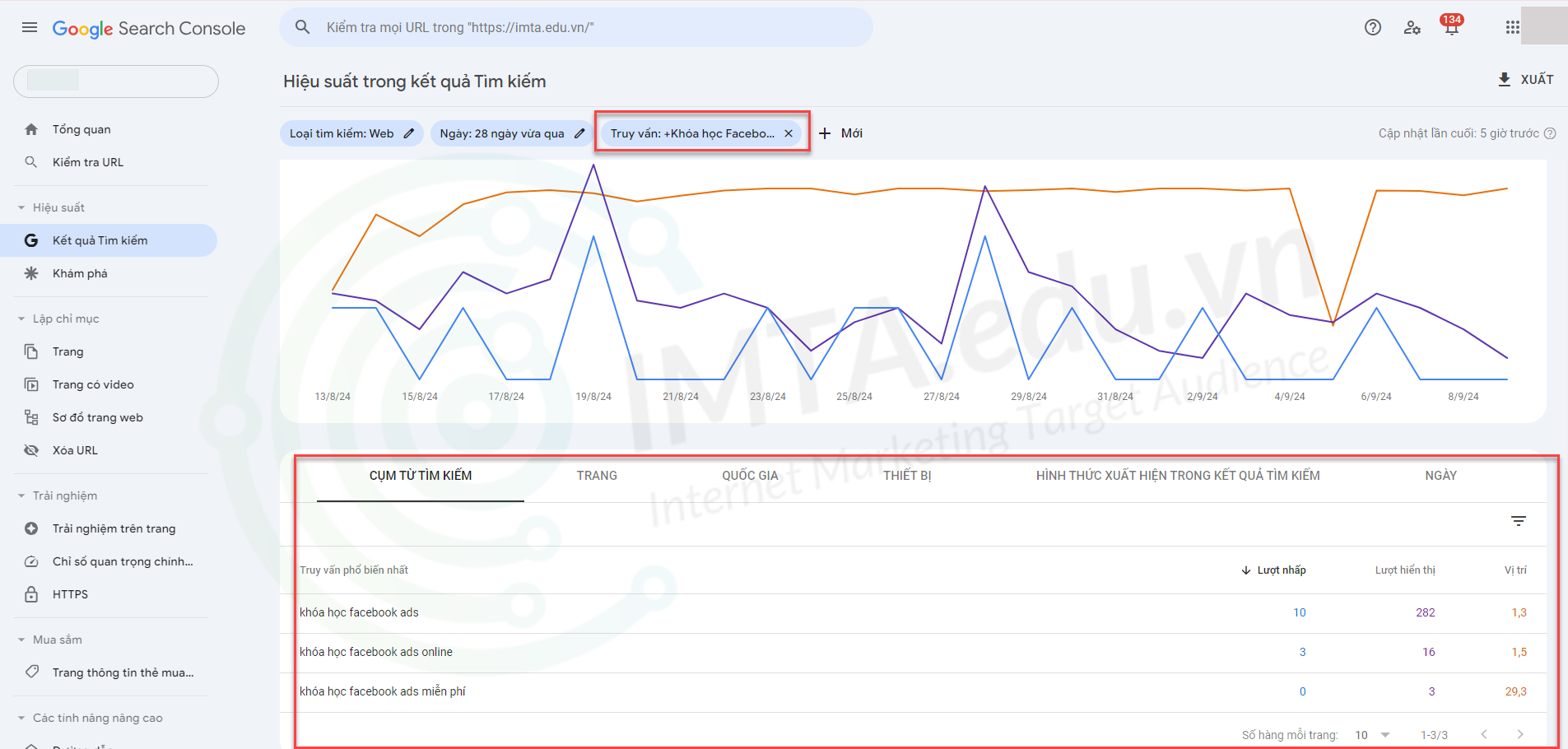Sort by Vị trí column header
The image size is (1568, 749).
pos(1515,570)
